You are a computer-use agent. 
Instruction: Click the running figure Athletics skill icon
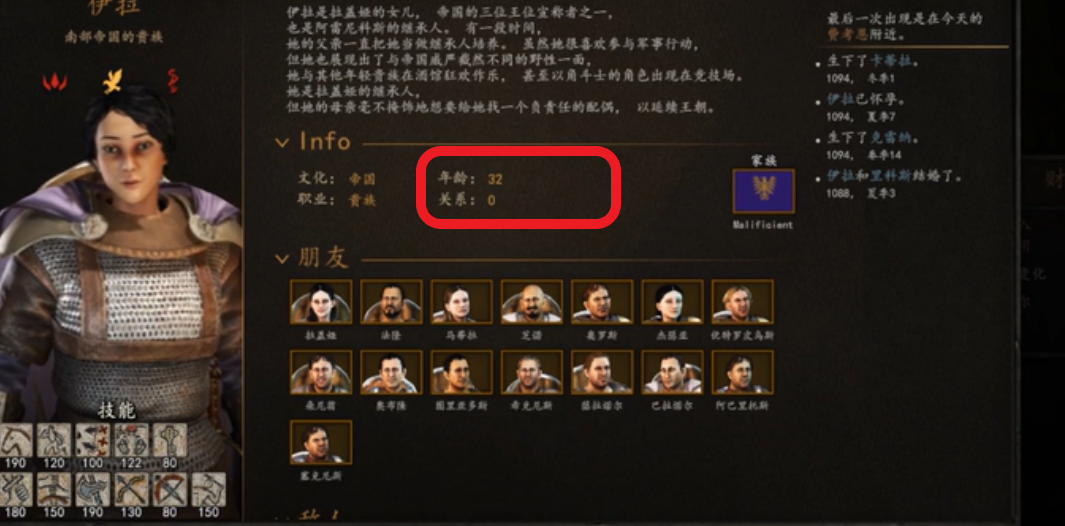coord(54,440)
